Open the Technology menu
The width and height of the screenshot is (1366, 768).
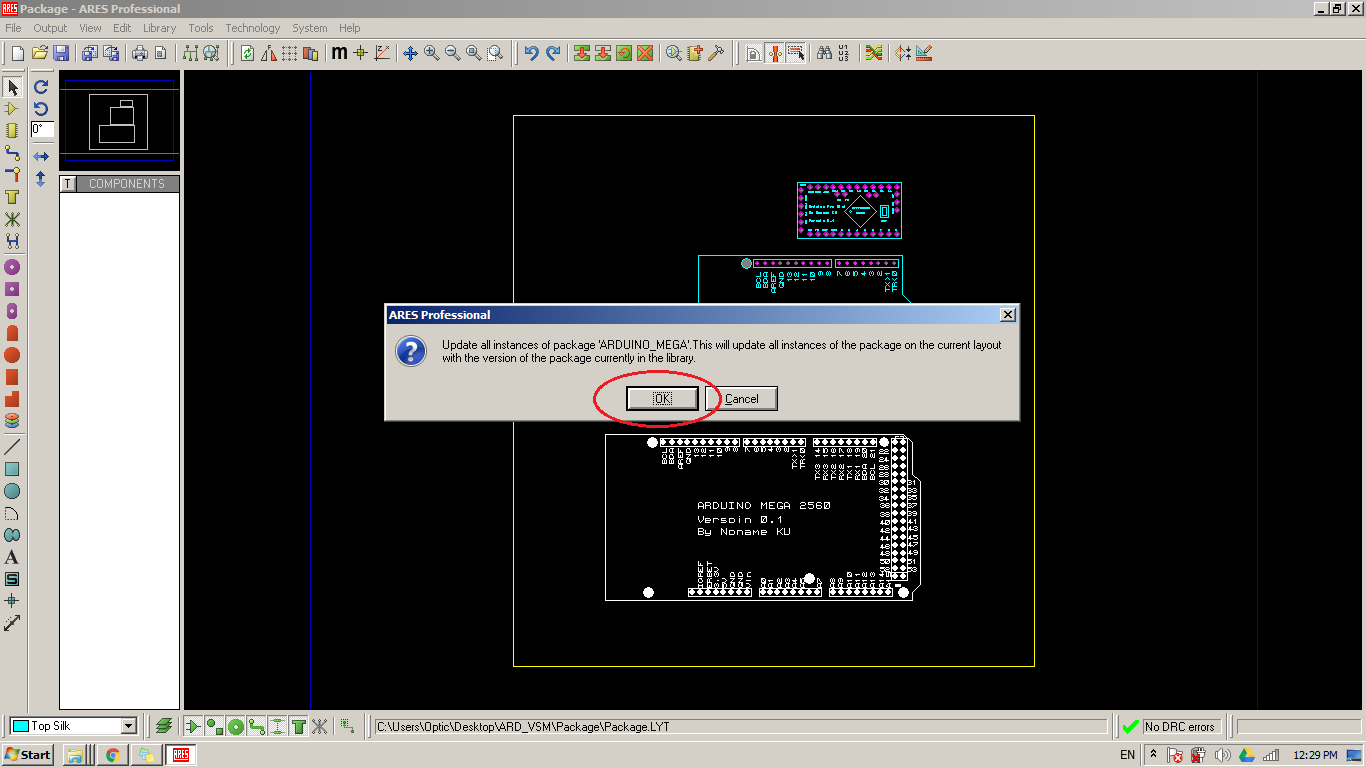pyautogui.click(x=252, y=28)
